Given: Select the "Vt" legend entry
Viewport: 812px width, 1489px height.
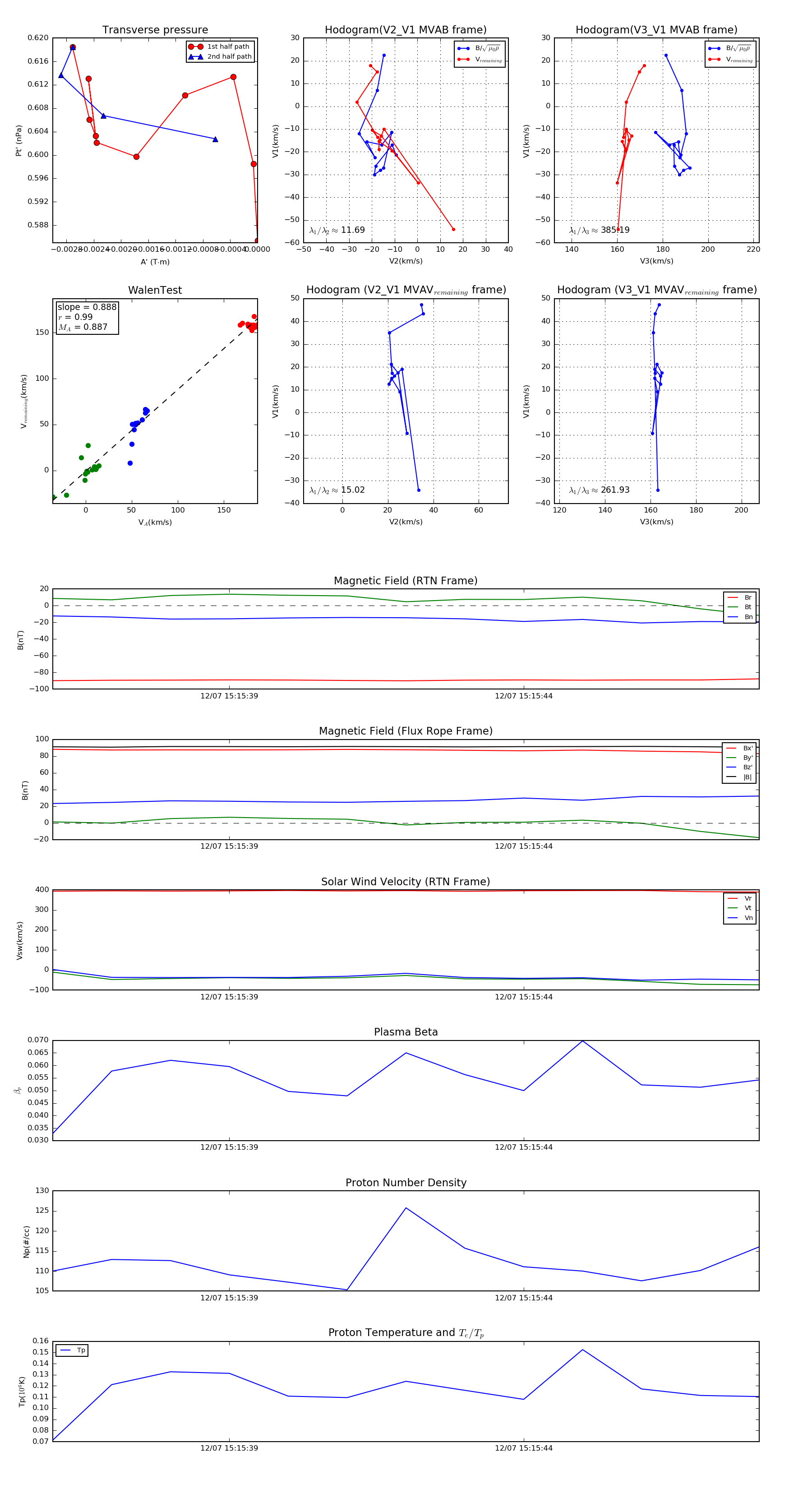Looking at the screenshot, I should click(740, 908).
